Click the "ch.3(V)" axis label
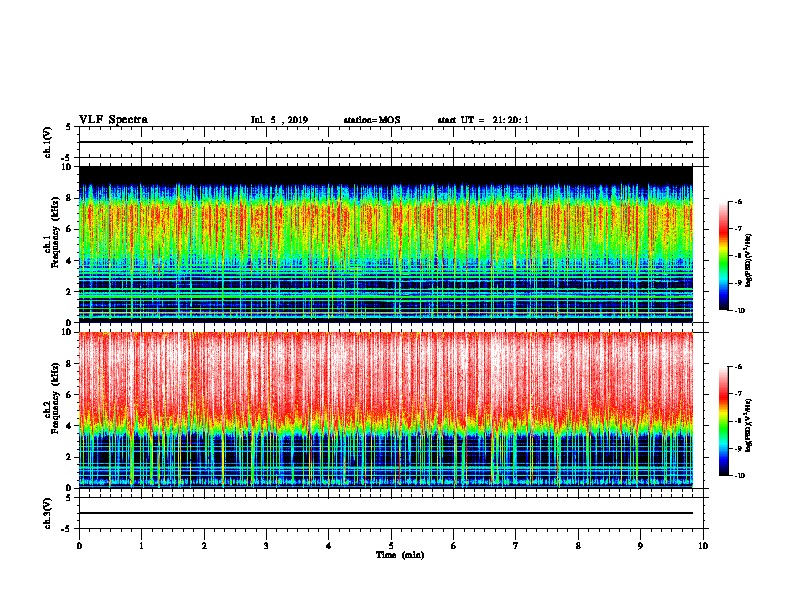Viewport: 792px width, 612px height. point(48,513)
